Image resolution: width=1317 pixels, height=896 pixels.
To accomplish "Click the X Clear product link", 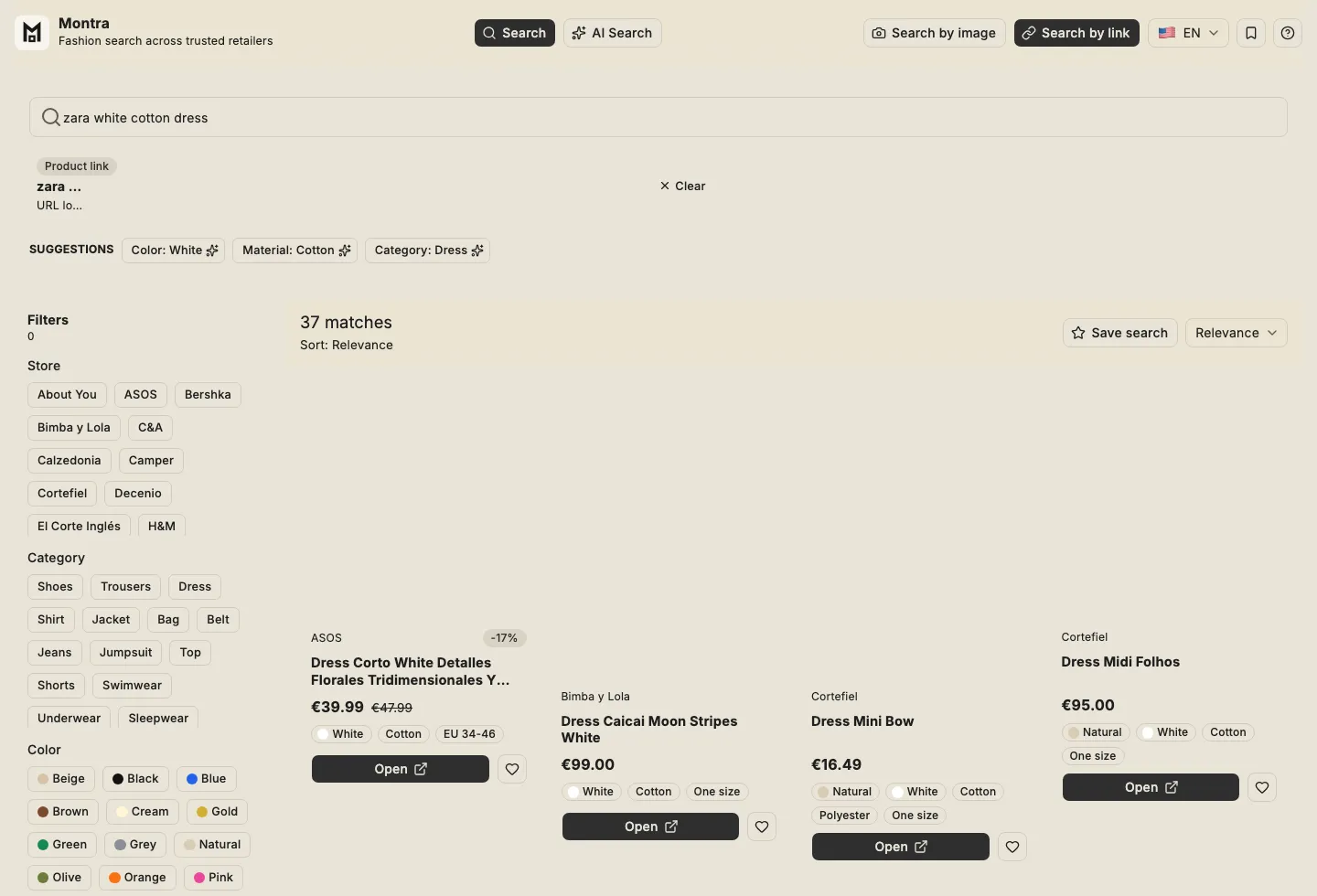I will point(682,186).
